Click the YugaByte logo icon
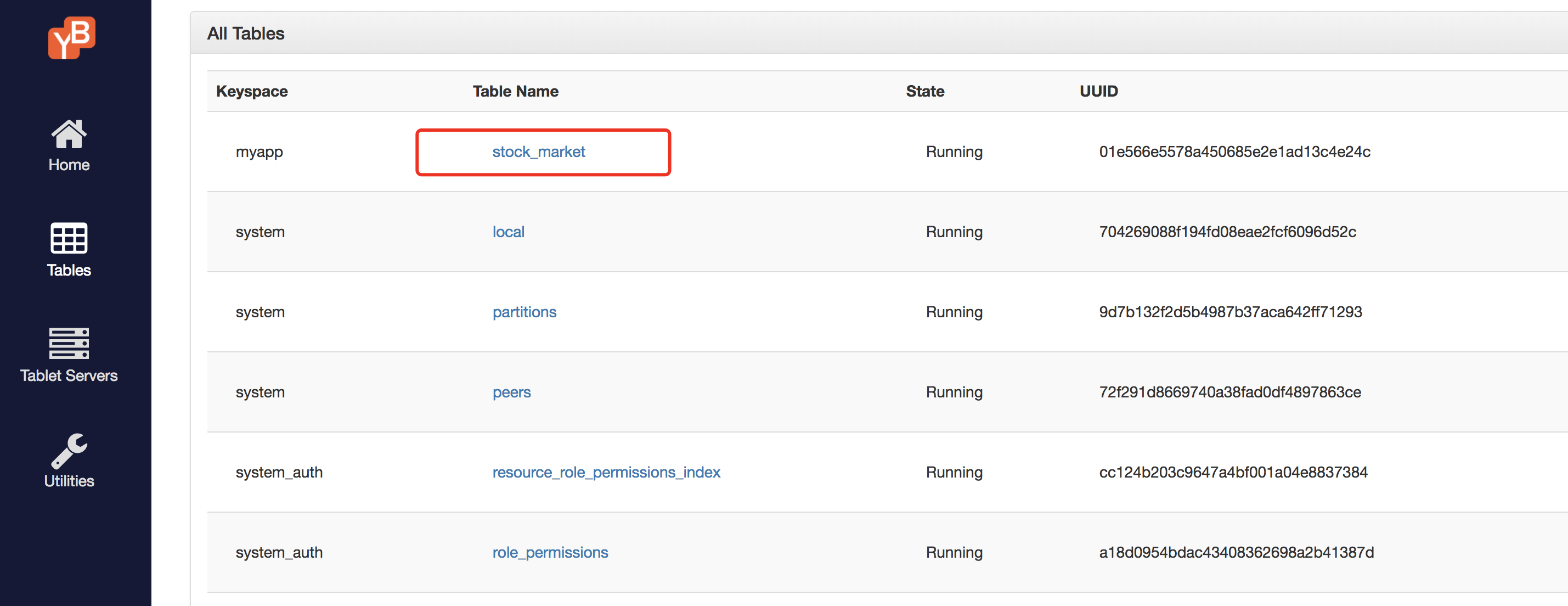This screenshot has width=1568, height=606. [72, 38]
